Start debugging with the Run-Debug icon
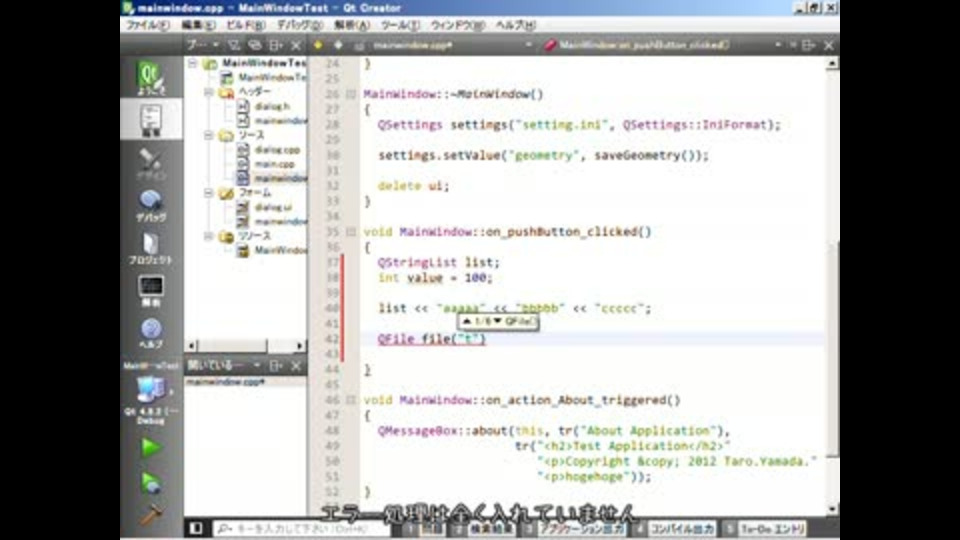Viewport: 960px width, 540px height. tap(151, 482)
